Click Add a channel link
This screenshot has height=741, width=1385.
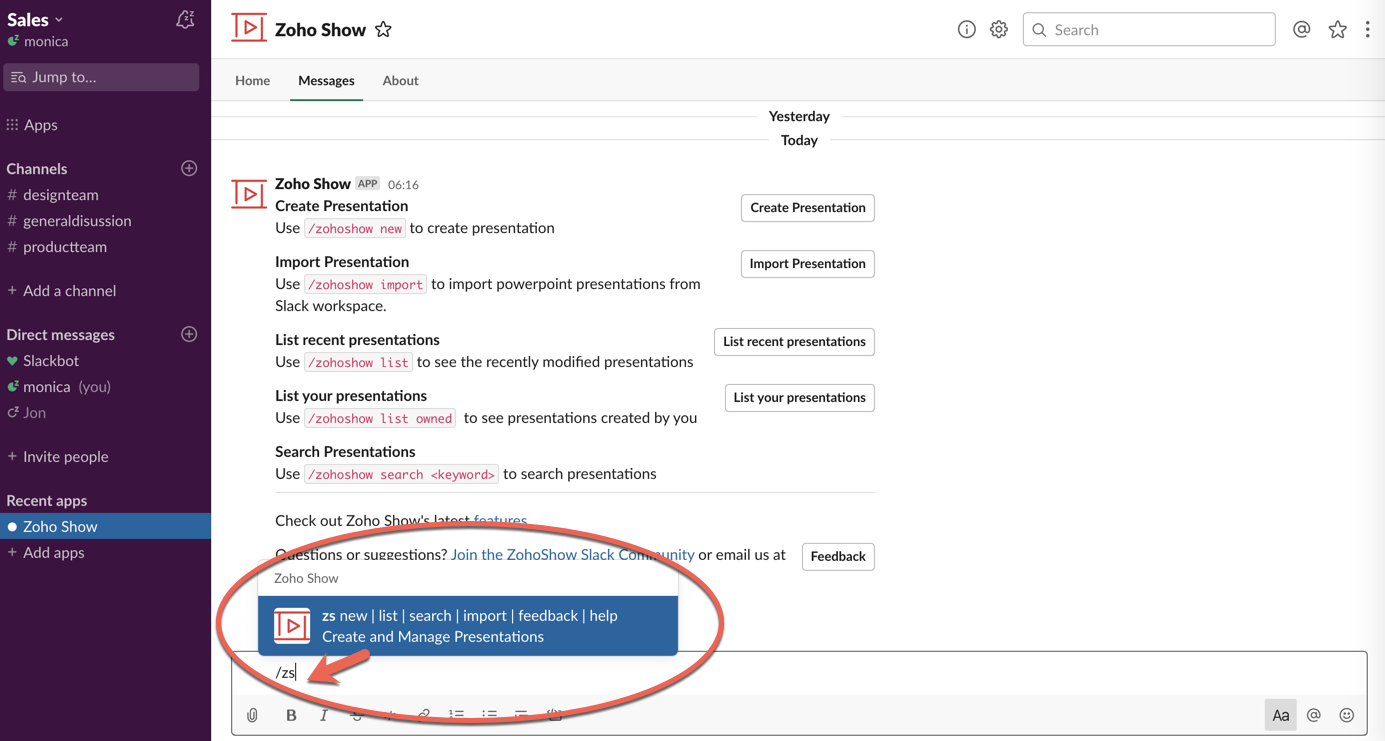click(x=69, y=291)
